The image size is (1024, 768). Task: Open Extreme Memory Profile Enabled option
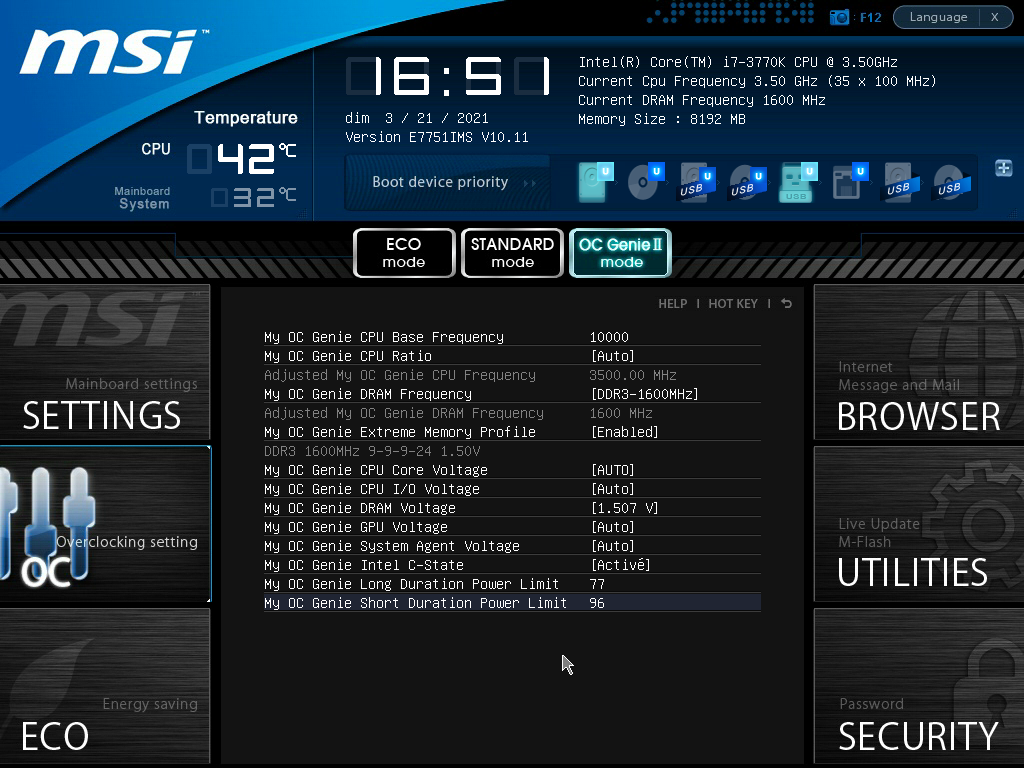click(x=624, y=432)
